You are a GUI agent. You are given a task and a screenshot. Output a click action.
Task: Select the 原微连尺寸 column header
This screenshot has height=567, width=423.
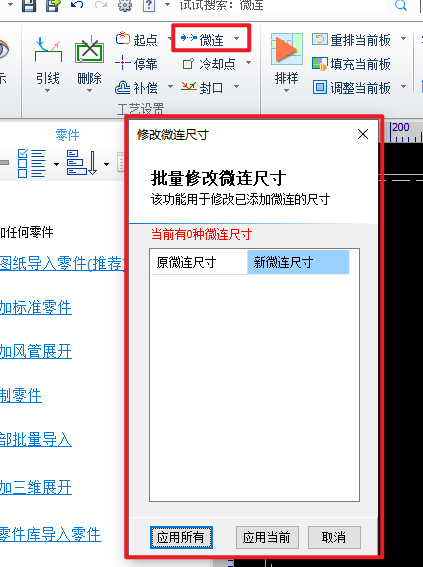(x=199, y=262)
